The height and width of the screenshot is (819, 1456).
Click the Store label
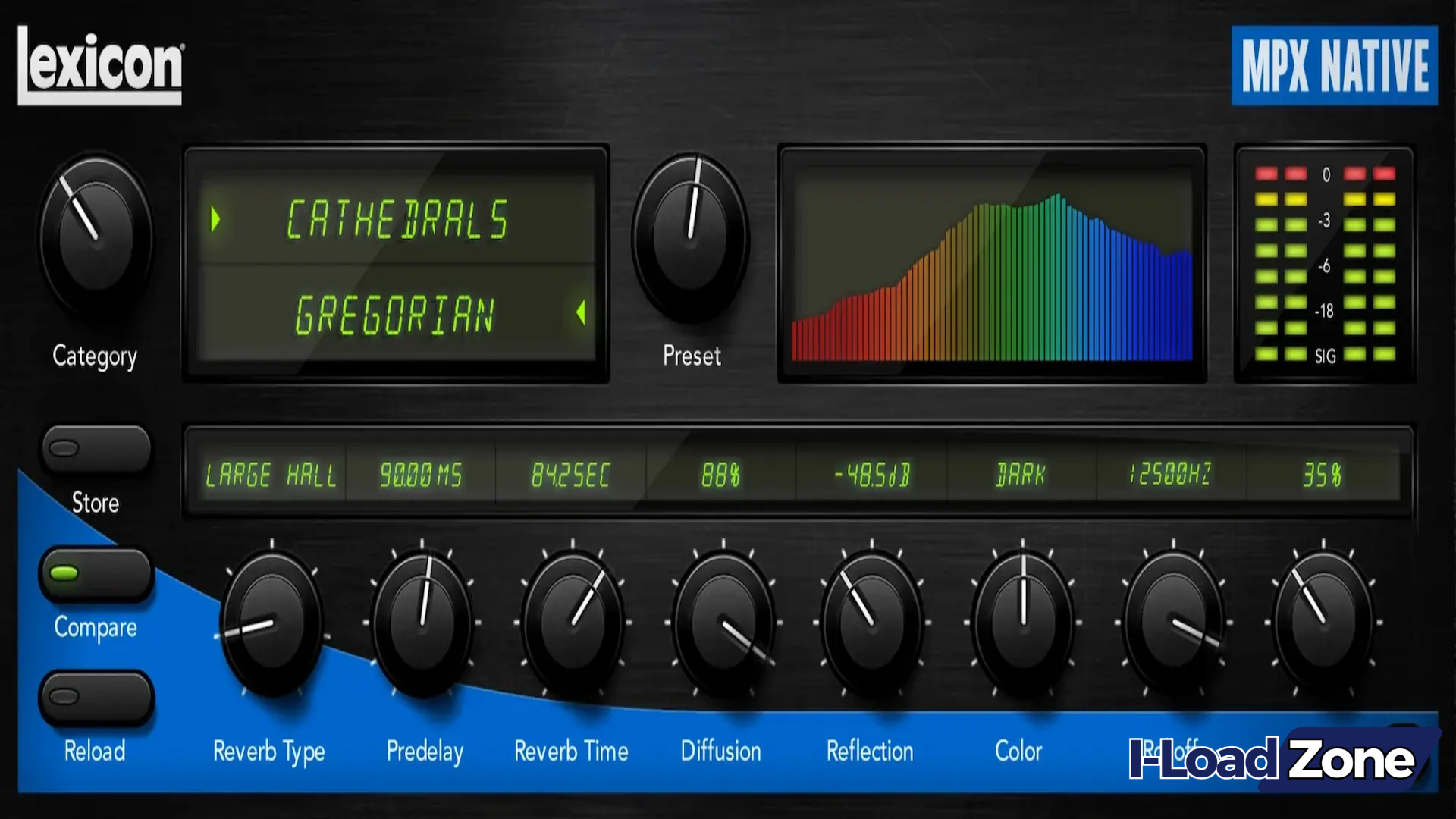96,503
